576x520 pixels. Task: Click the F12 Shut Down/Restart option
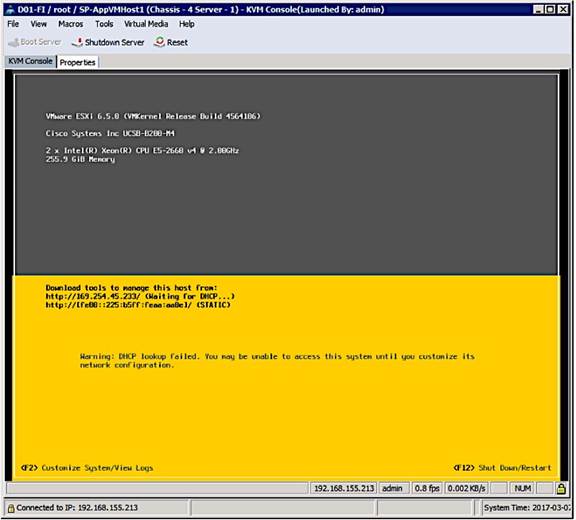coord(503,468)
